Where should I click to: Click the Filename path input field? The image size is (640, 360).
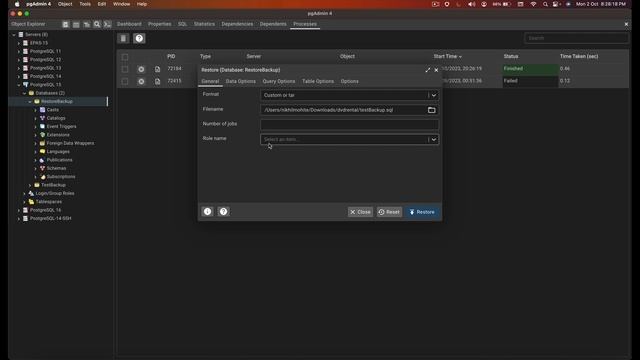pyautogui.click(x=343, y=110)
